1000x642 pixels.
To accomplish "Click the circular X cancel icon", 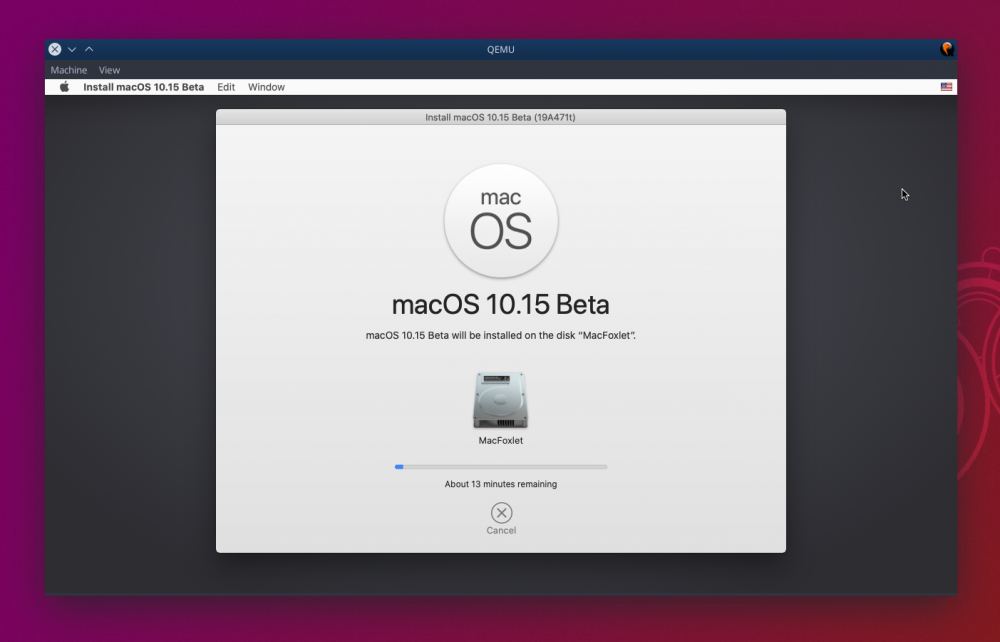I will pyautogui.click(x=501, y=513).
